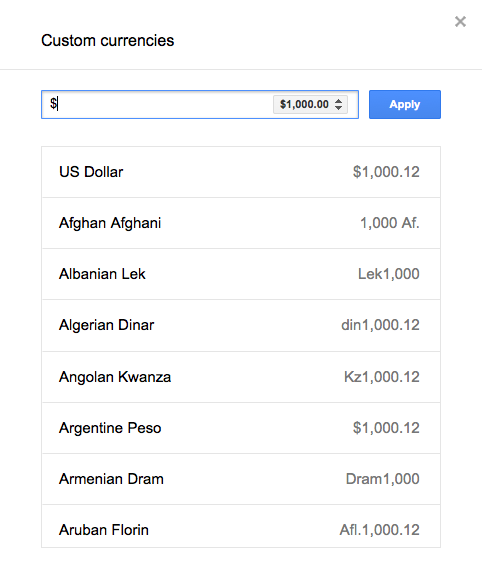The height and width of the screenshot is (577, 482).
Task: Choose the Argentine Peso entry
Action: 241,428
